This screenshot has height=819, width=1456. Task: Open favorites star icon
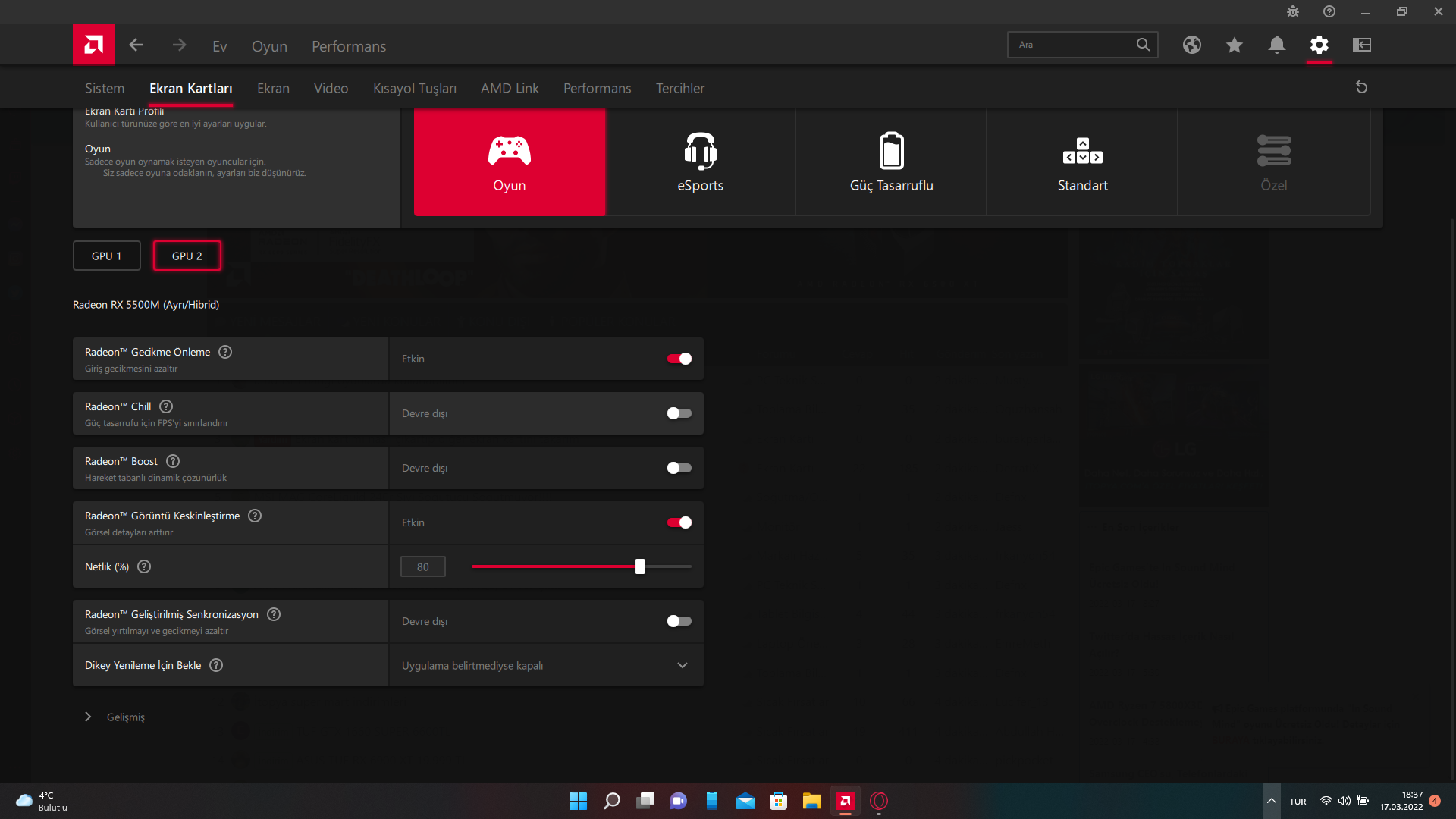pyautogui.click(x=1235, y=45)
